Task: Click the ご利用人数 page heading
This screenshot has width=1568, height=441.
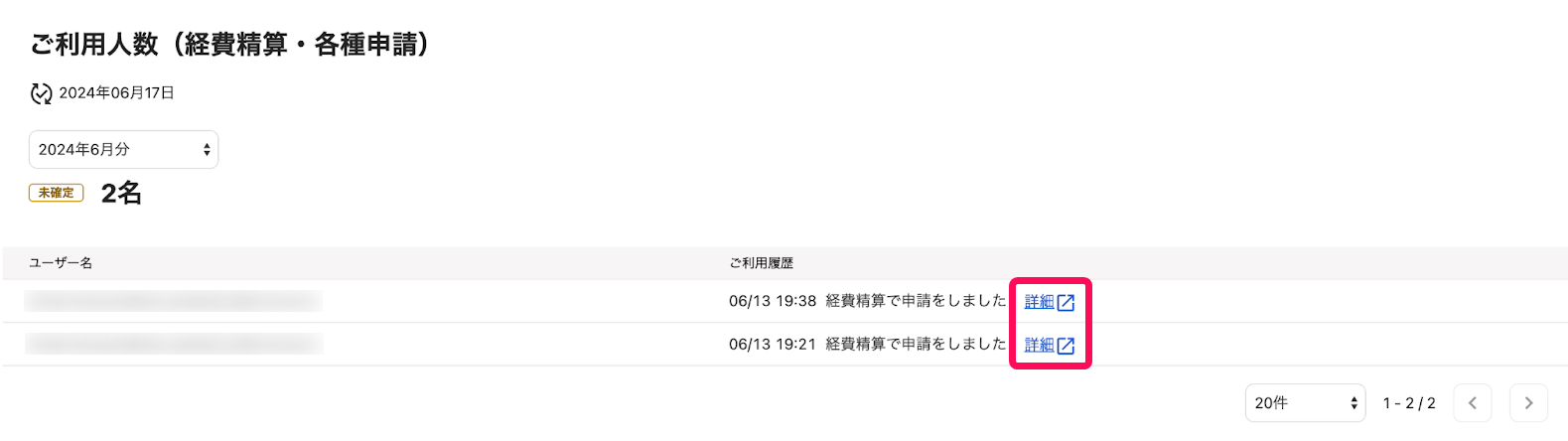Action: pyautogui.click(x=229, y=44)
